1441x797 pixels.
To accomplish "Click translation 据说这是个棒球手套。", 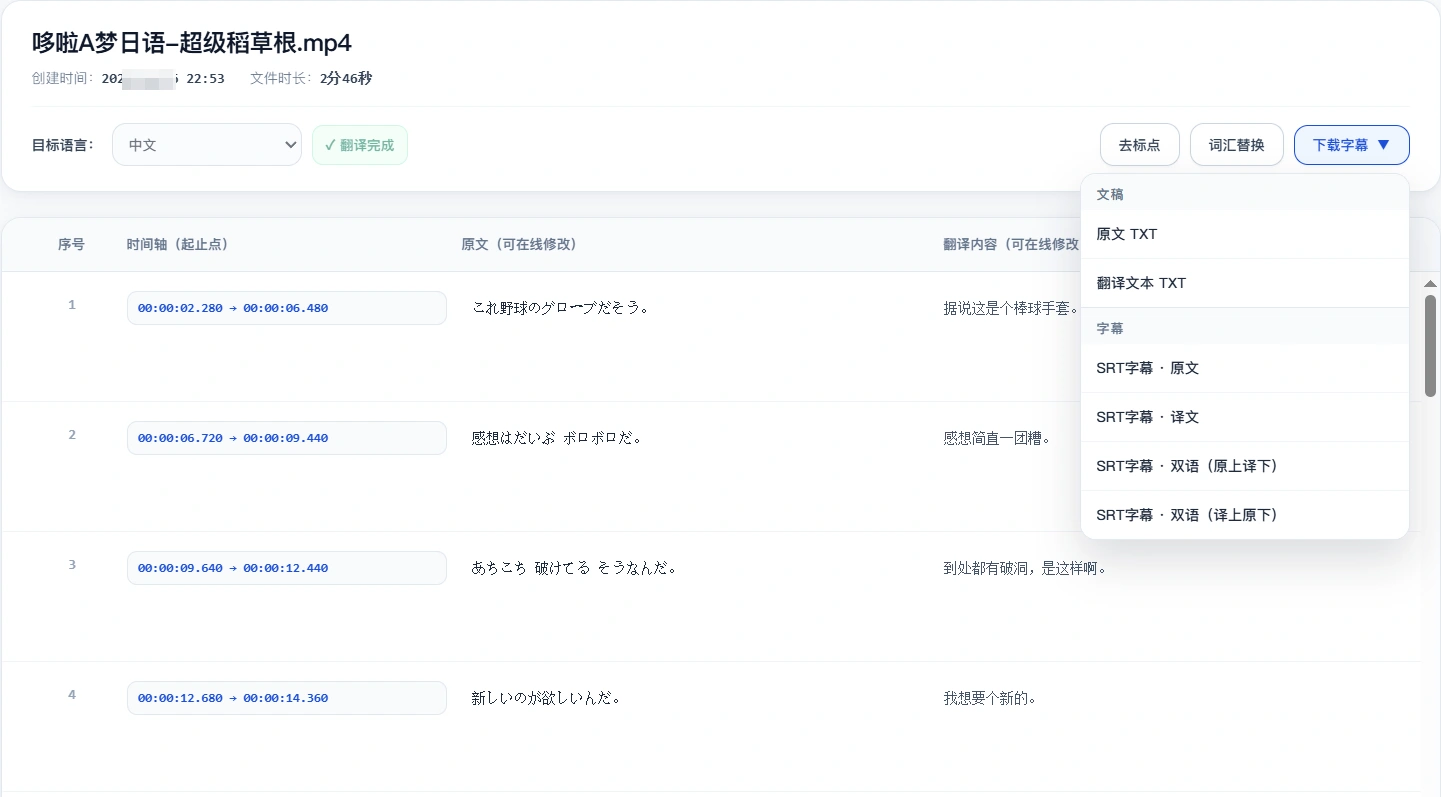I will pos(1011,309).
